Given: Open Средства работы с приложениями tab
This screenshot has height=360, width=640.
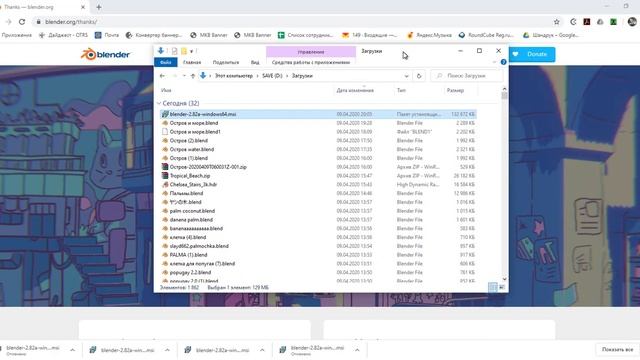Looking at the screenshot, I should click(311, 62).
